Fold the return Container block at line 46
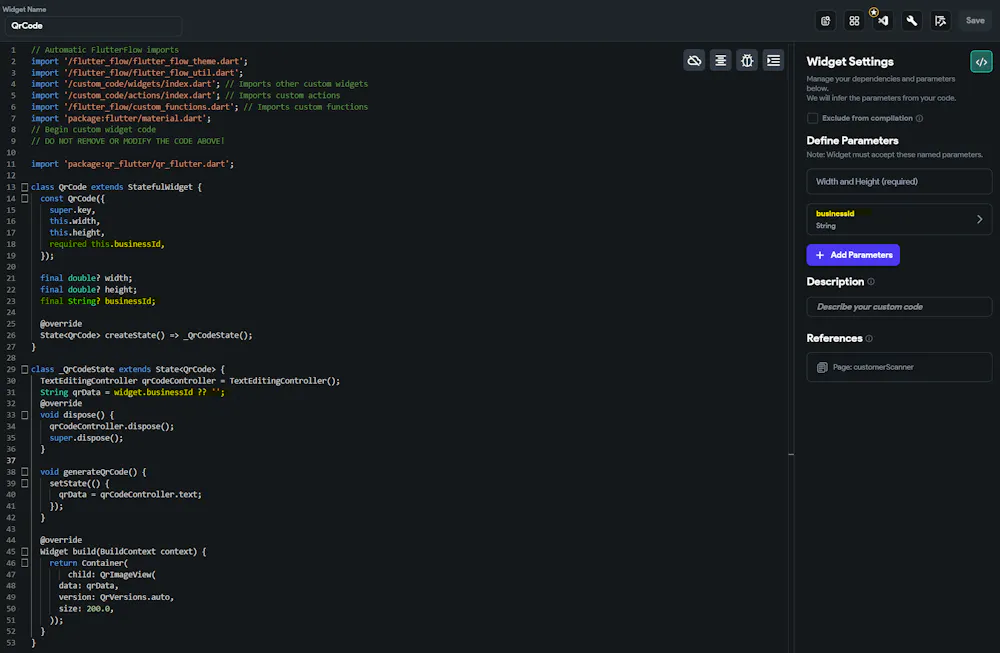The image size is (1000, 653). pos(25,563)
